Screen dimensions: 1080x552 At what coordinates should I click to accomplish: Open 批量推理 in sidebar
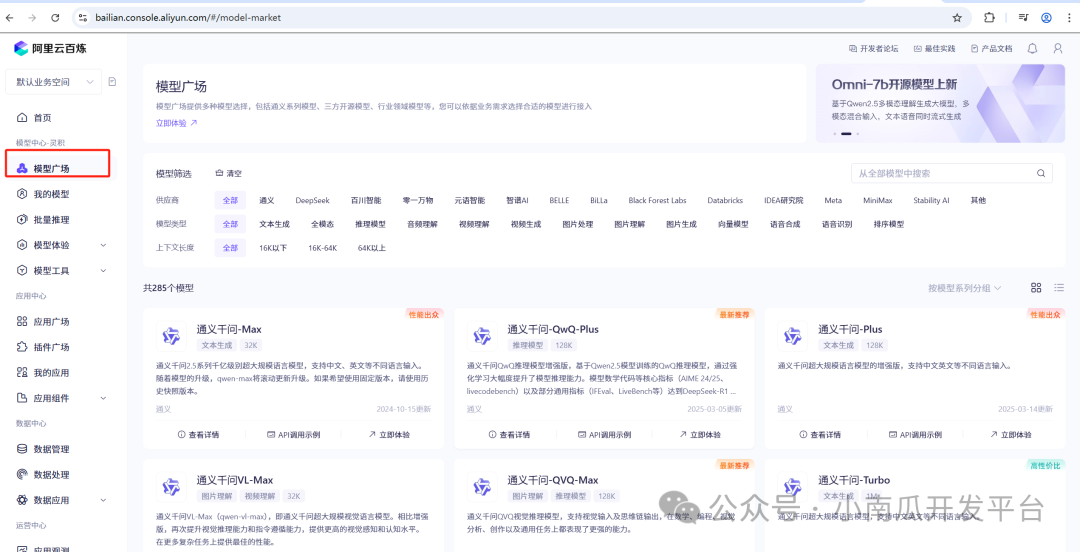[43, 220]
